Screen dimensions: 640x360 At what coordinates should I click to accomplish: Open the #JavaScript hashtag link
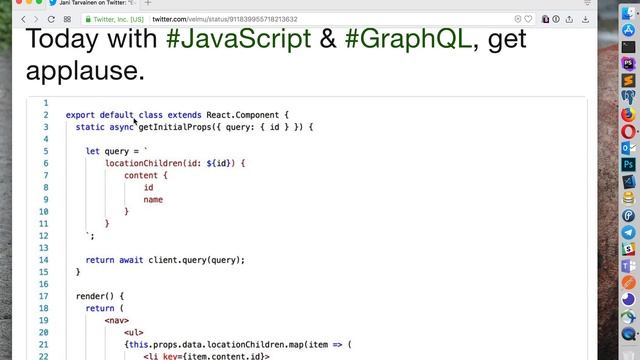239,39
